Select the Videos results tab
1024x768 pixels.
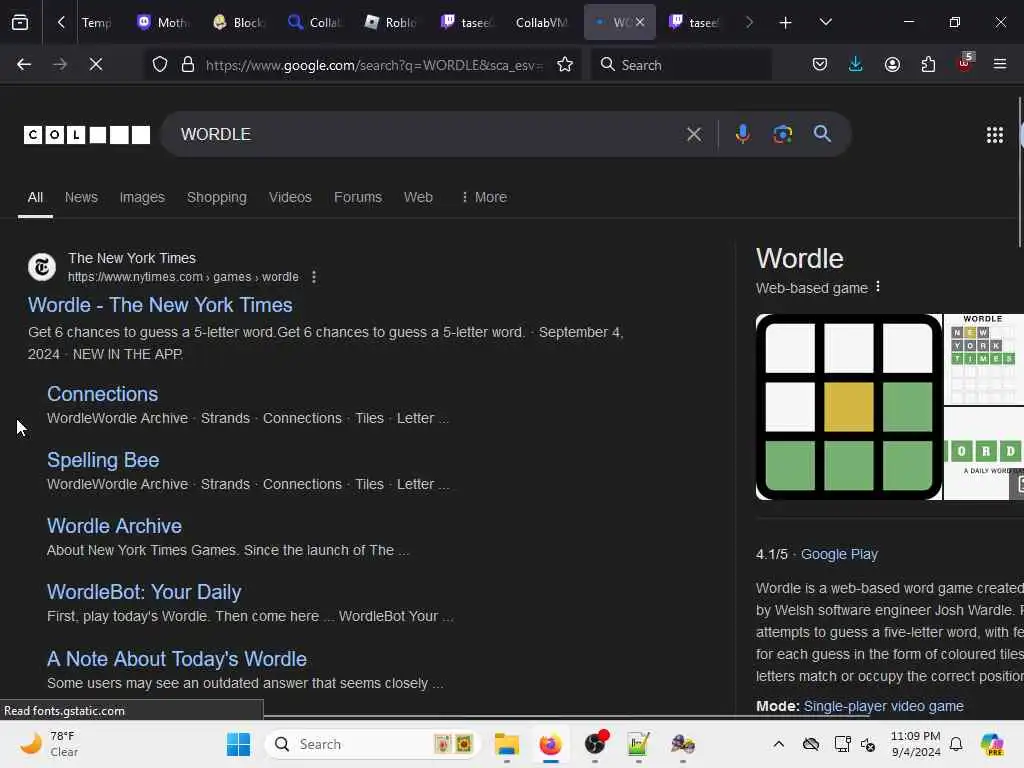coord(290,197)
